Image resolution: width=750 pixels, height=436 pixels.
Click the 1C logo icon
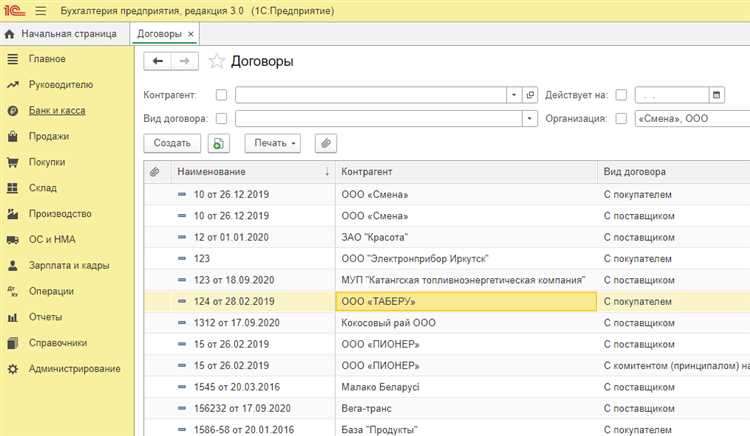tap(14, 11)
